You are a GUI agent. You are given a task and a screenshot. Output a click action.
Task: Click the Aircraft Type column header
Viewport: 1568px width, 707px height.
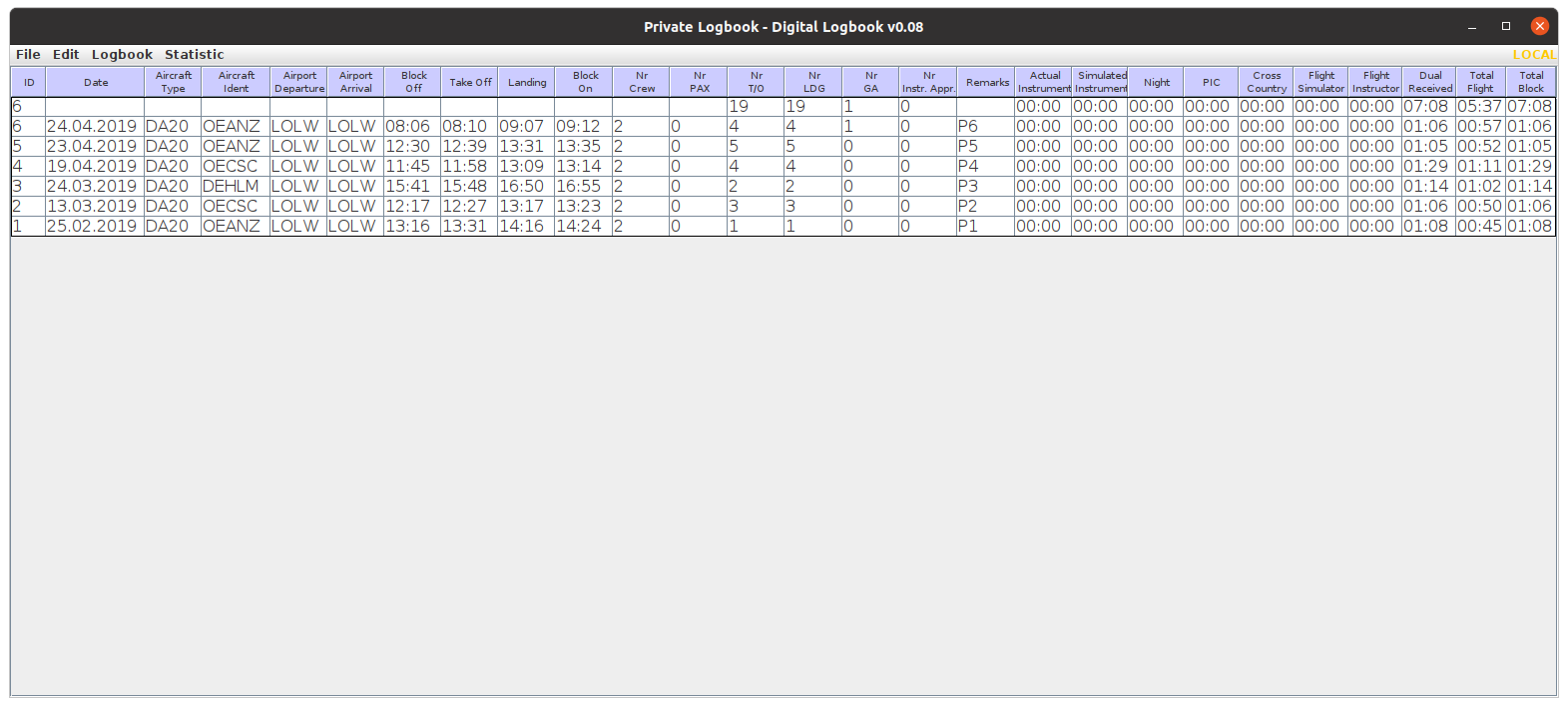173,82
